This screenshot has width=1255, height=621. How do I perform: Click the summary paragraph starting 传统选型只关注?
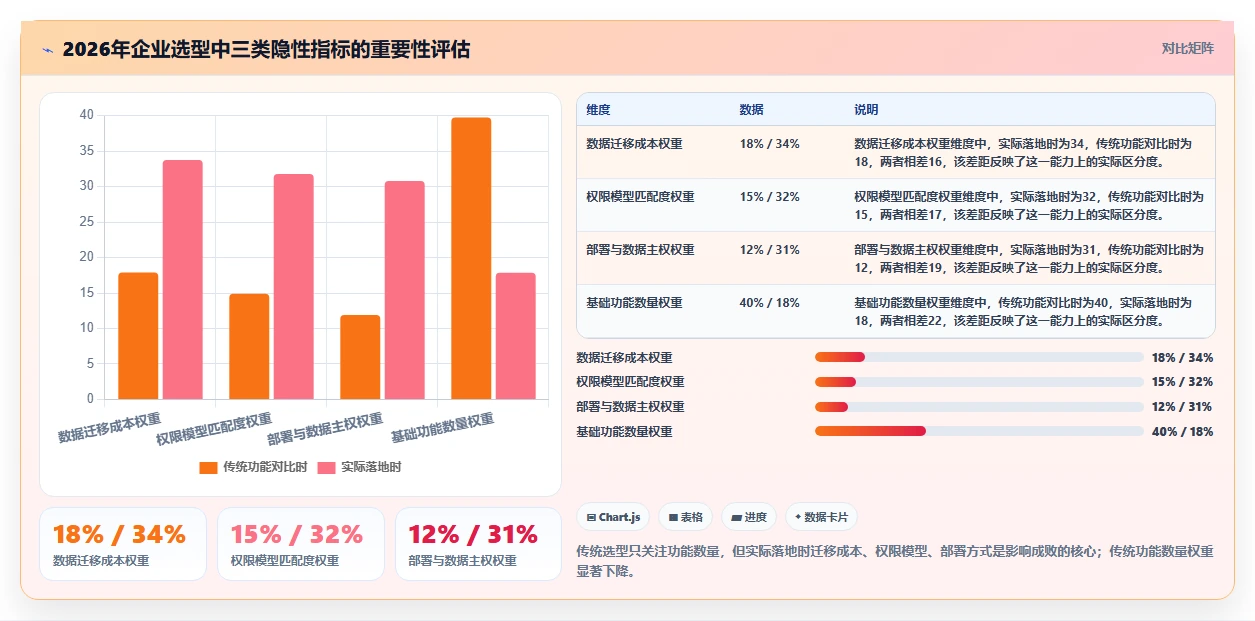(x=896, y=561)
